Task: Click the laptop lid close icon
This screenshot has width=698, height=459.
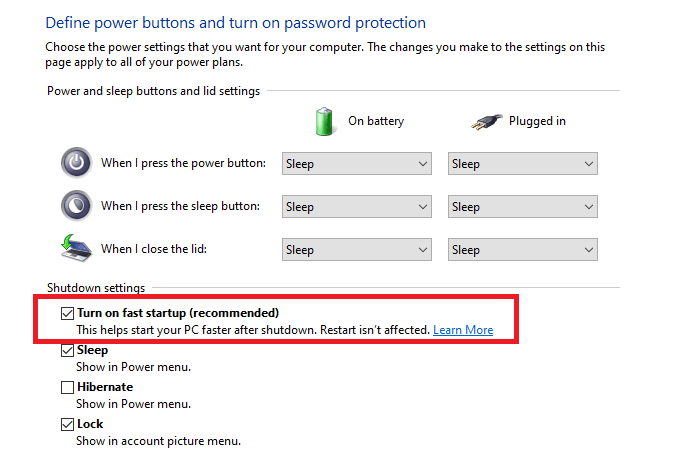Action: click(x=76, y=248)
